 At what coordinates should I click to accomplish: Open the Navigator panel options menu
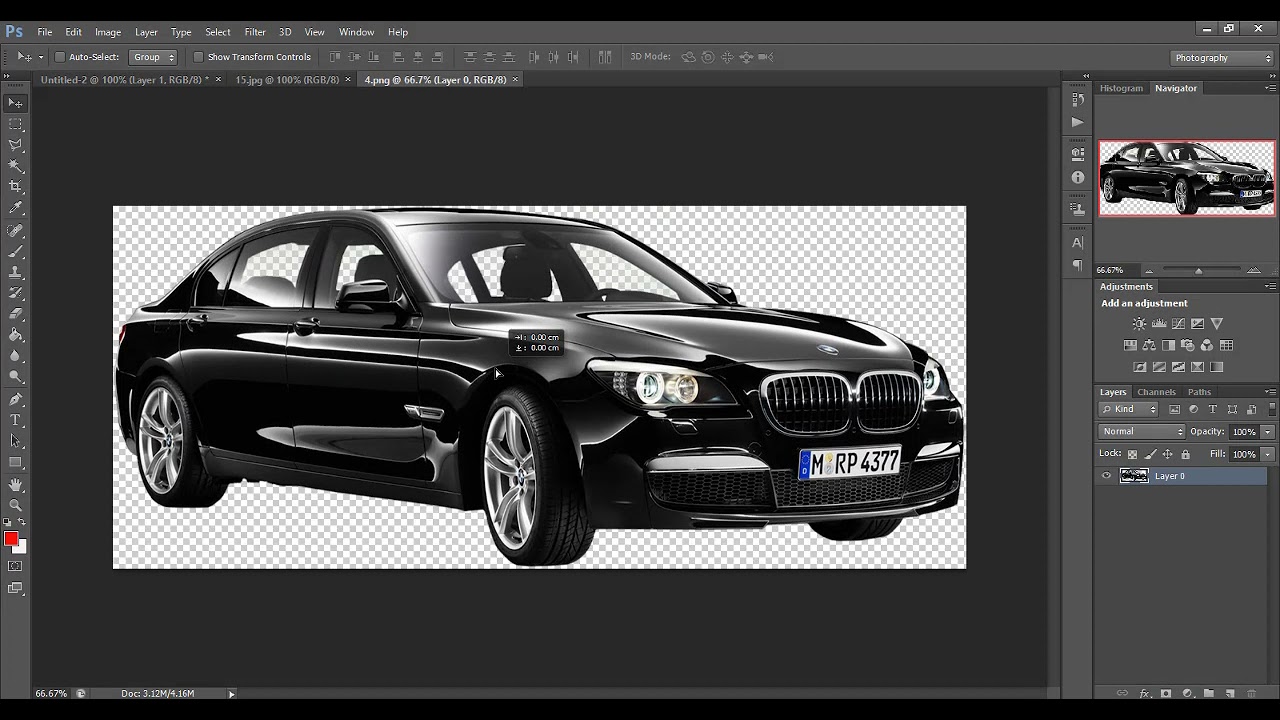[1270, 88]
